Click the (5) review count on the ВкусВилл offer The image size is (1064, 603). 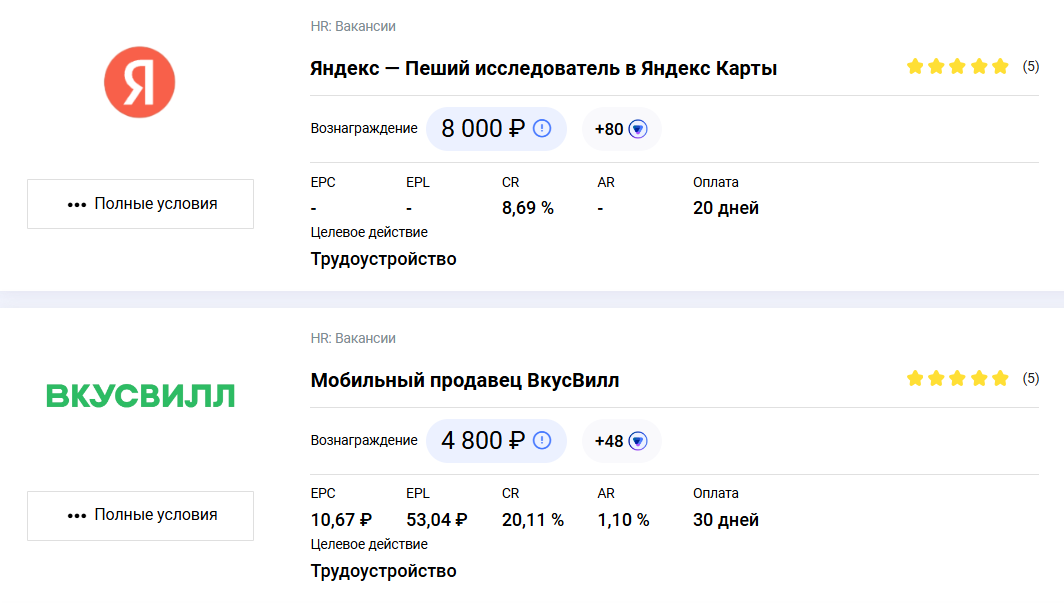[1031, 378]
